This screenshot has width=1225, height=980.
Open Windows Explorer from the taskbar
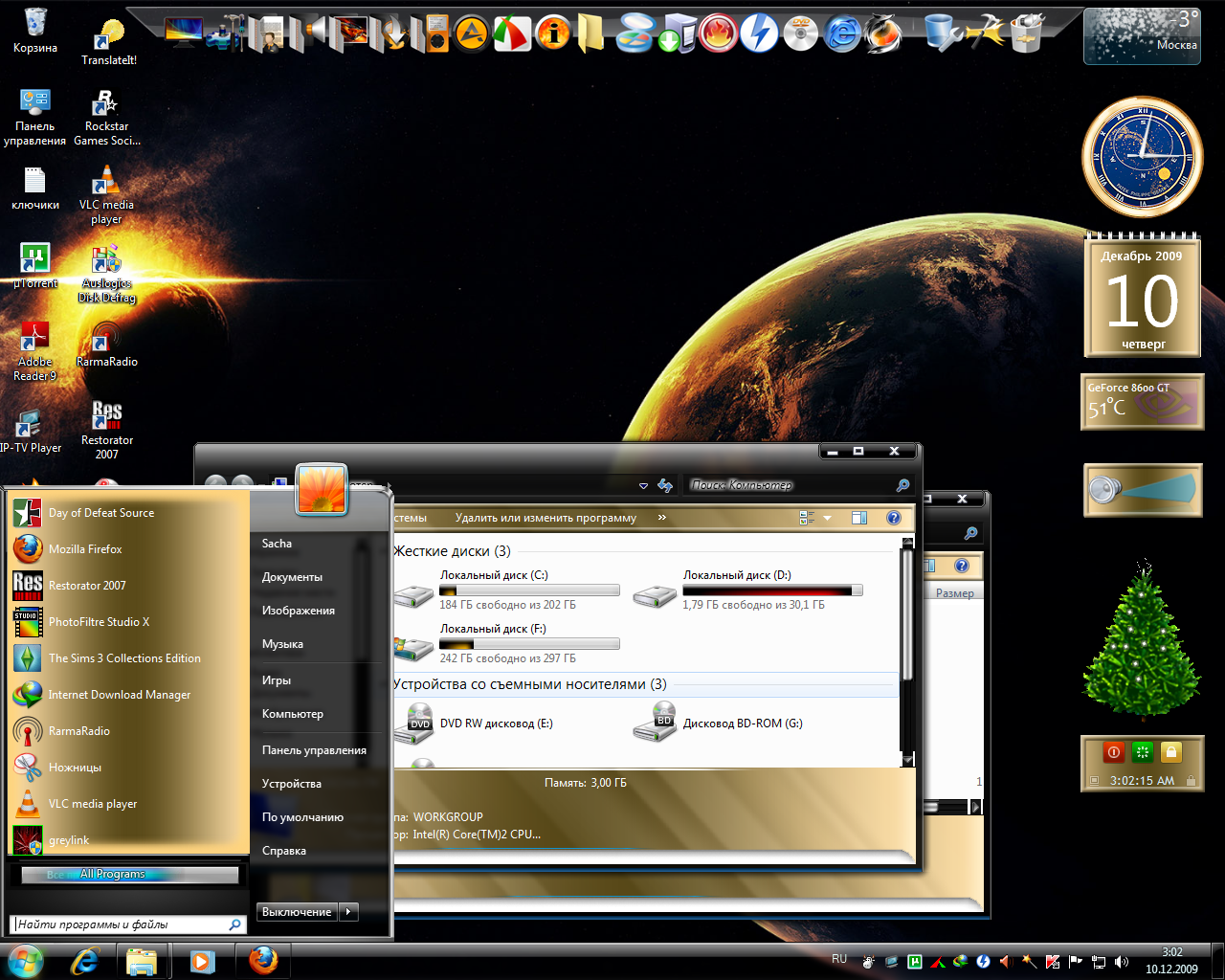(142, 960)
